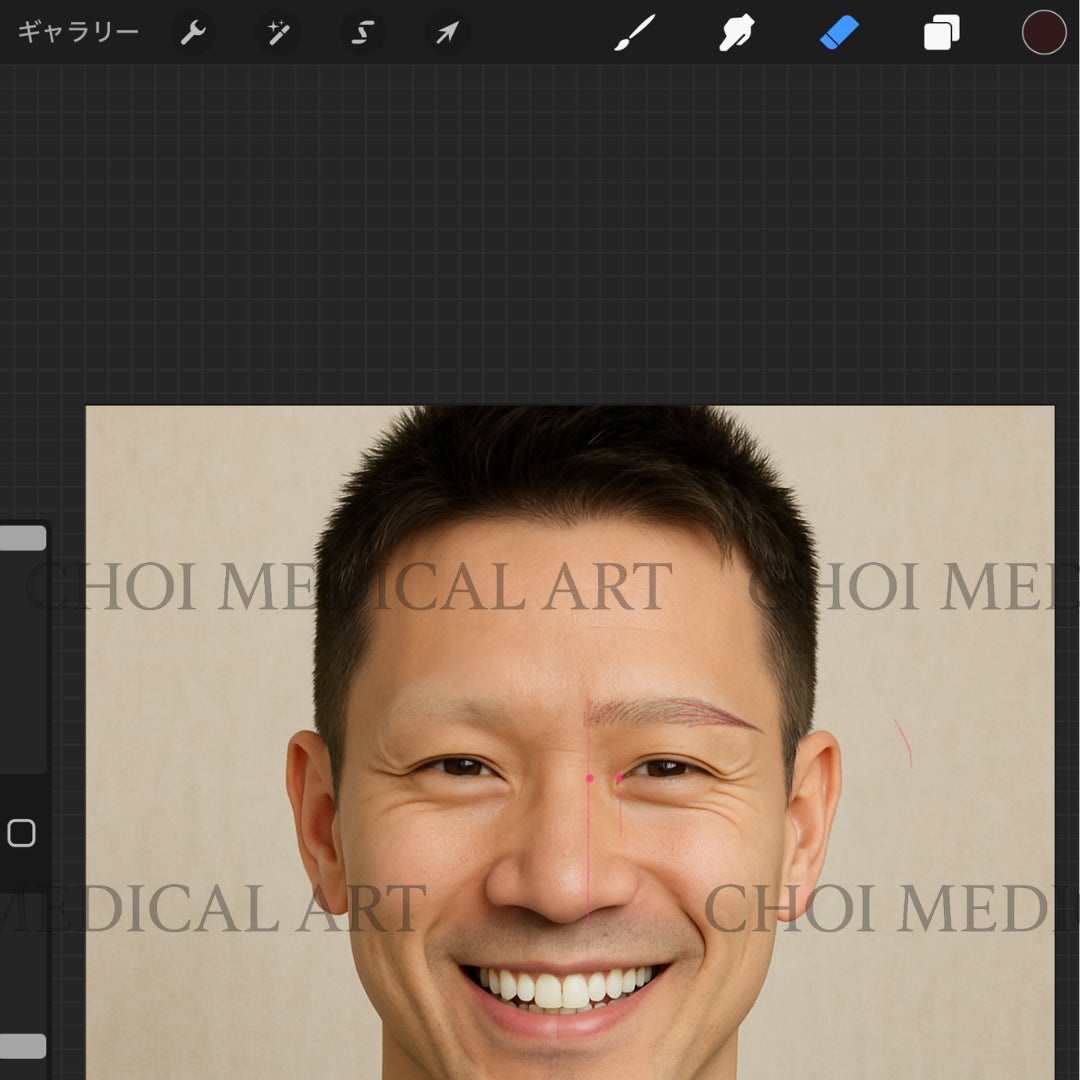
Task: Open the dark maroon color picker circle
Action: pos(1043,32)
